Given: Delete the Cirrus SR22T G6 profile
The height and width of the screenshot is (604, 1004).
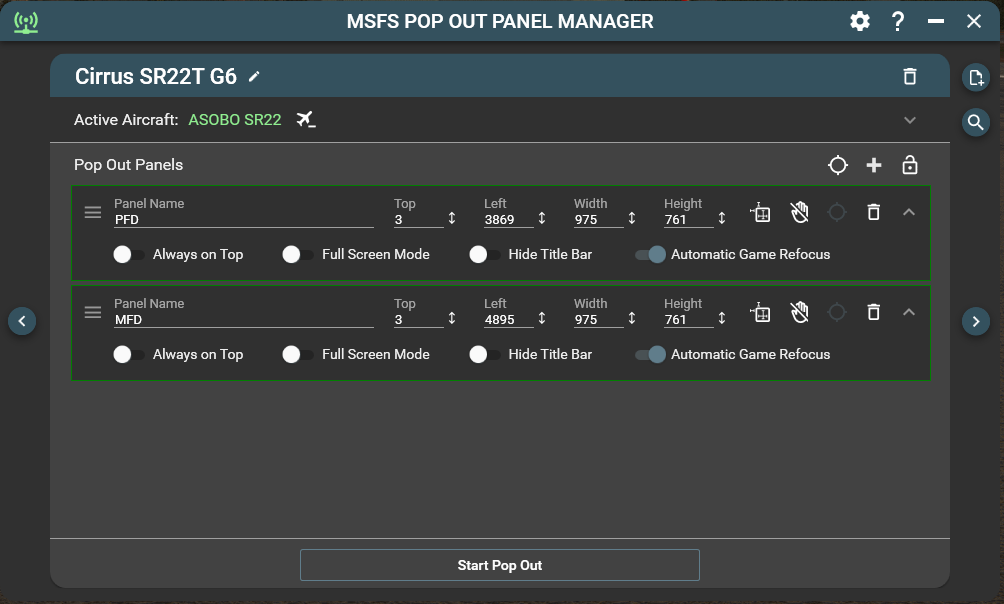Looking at the screenshot, I should [x=909, y=77].
